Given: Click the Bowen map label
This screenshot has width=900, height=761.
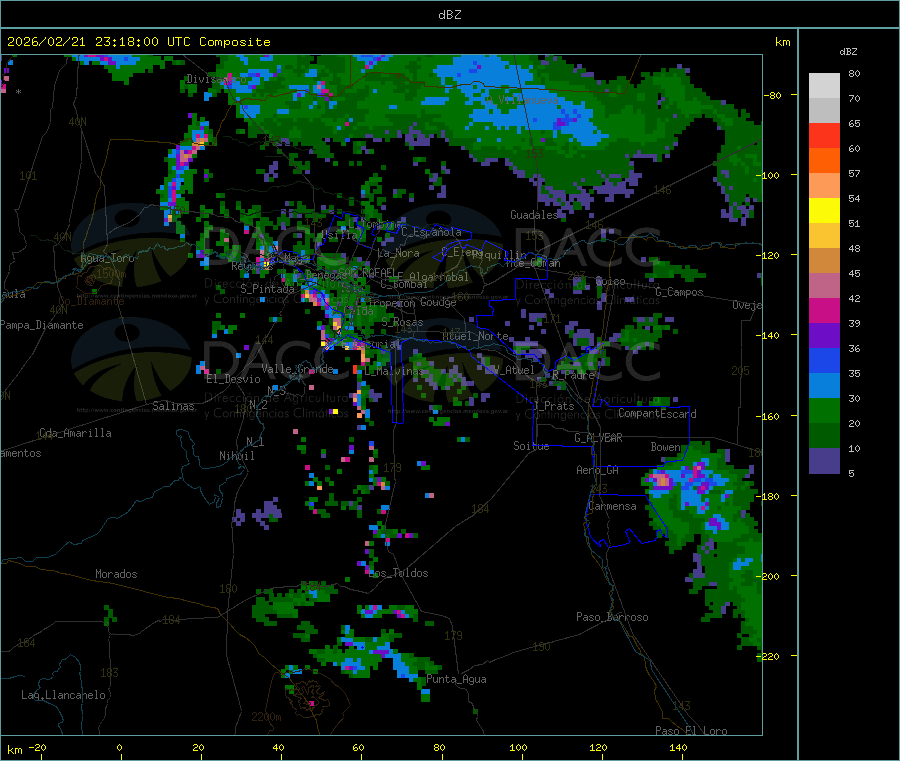Looking at the screenshot, I should [666, 446].
